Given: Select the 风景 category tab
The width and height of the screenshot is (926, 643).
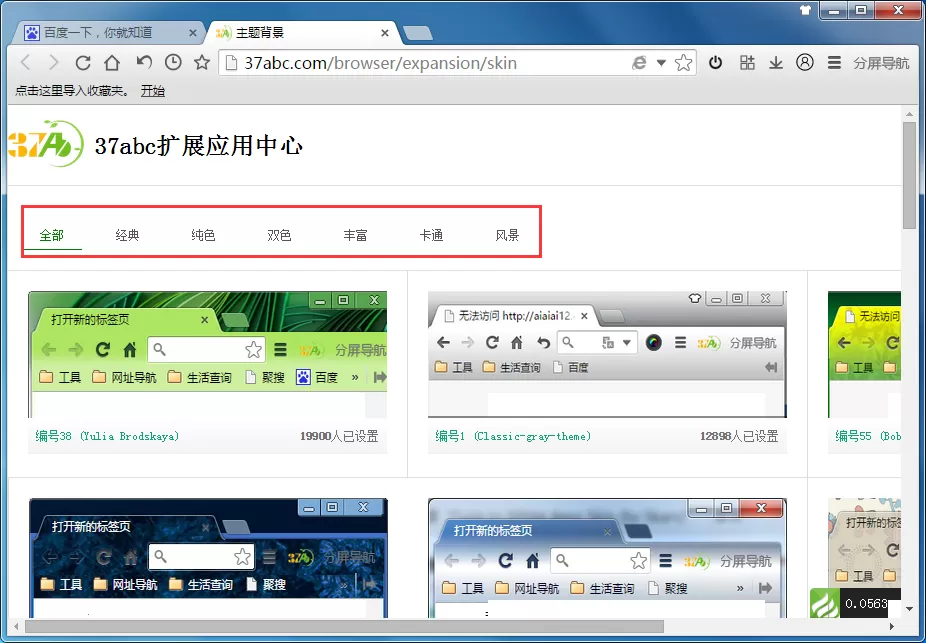Looking at the screenshot, I should click(x=507, y=235).
